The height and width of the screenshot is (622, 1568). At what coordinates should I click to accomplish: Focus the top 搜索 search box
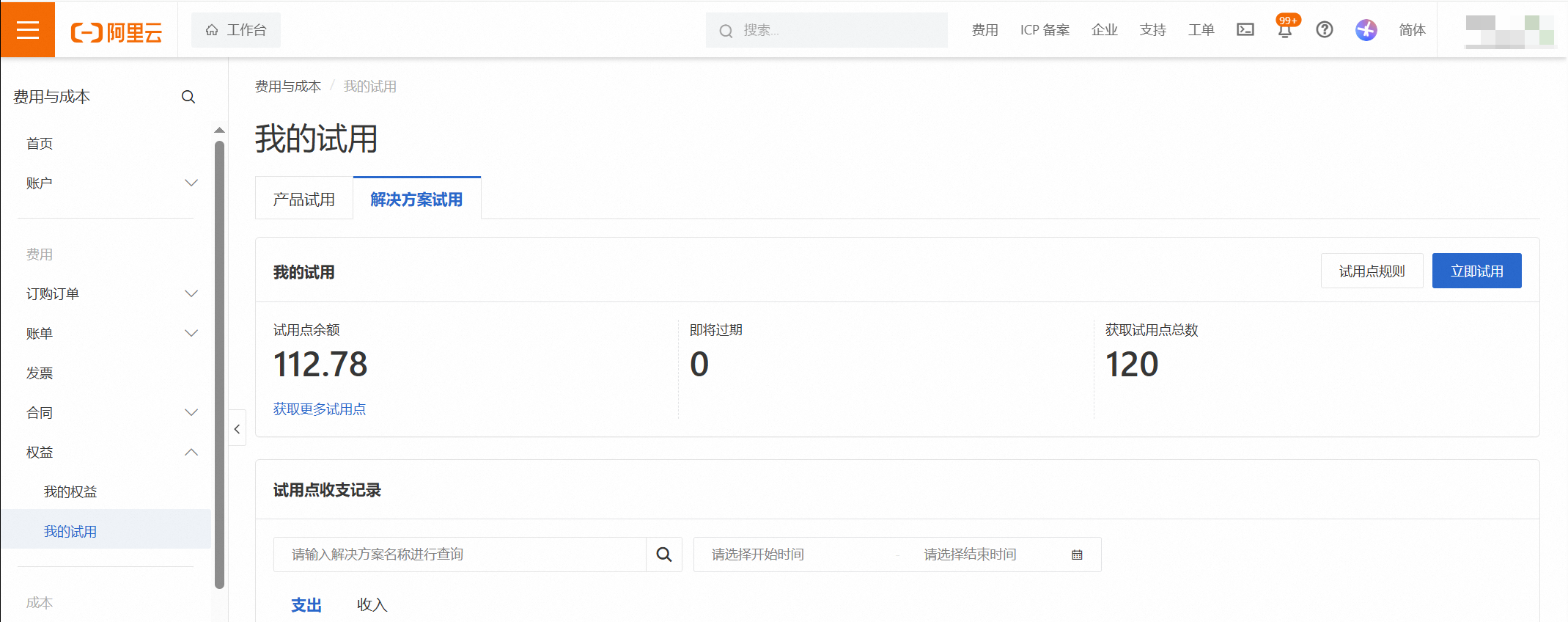tap(827, 30)
